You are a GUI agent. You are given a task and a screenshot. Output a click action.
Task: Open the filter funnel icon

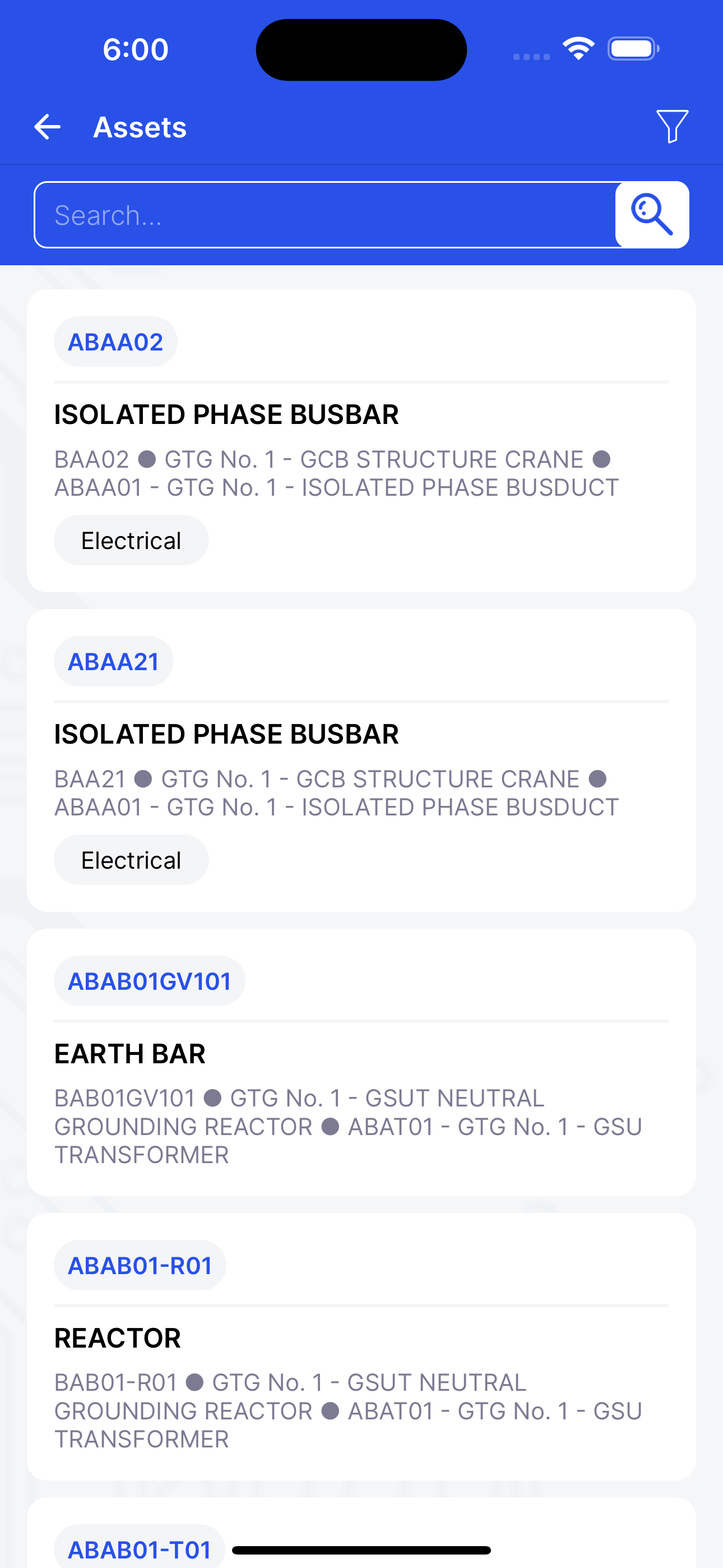[673, 127]
